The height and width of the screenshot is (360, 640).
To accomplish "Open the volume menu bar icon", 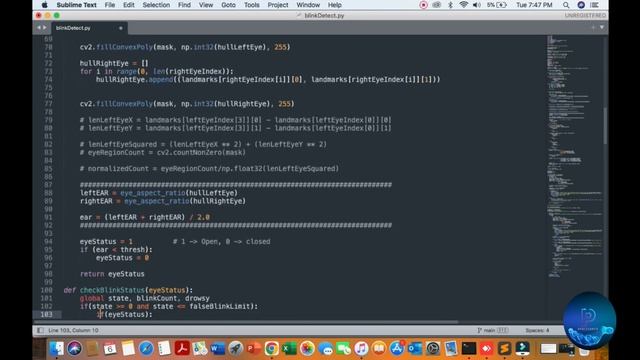I will 476,5.
